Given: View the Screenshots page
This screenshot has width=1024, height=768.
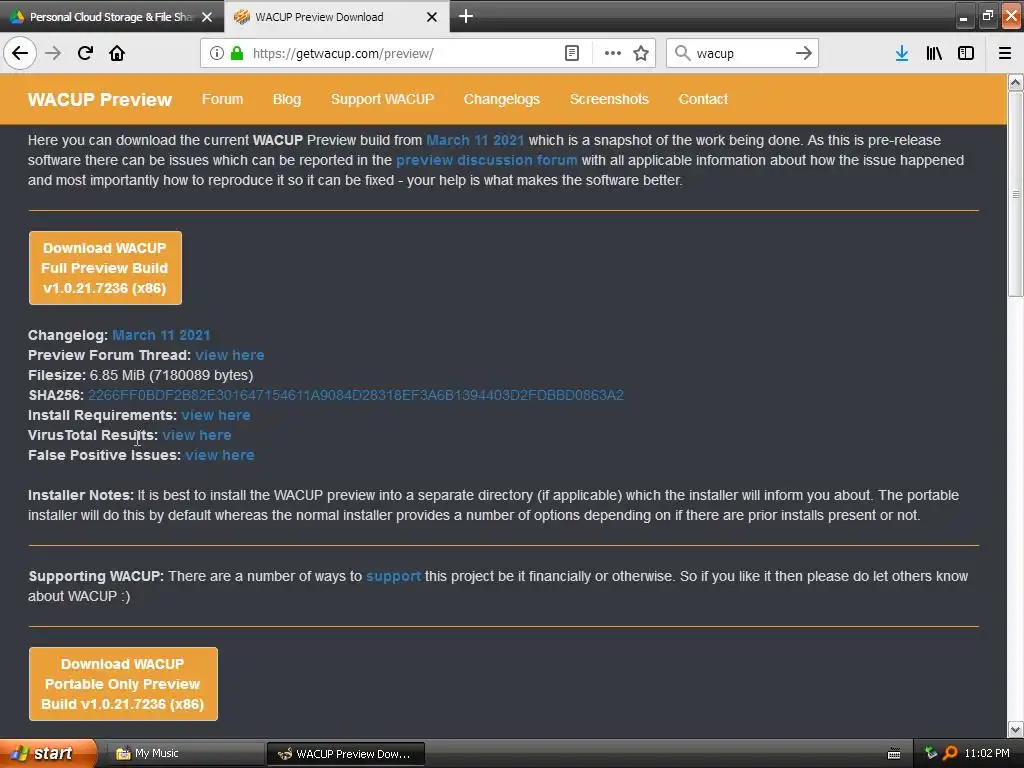Looking at the screenshot, I should tap(609, 99).
